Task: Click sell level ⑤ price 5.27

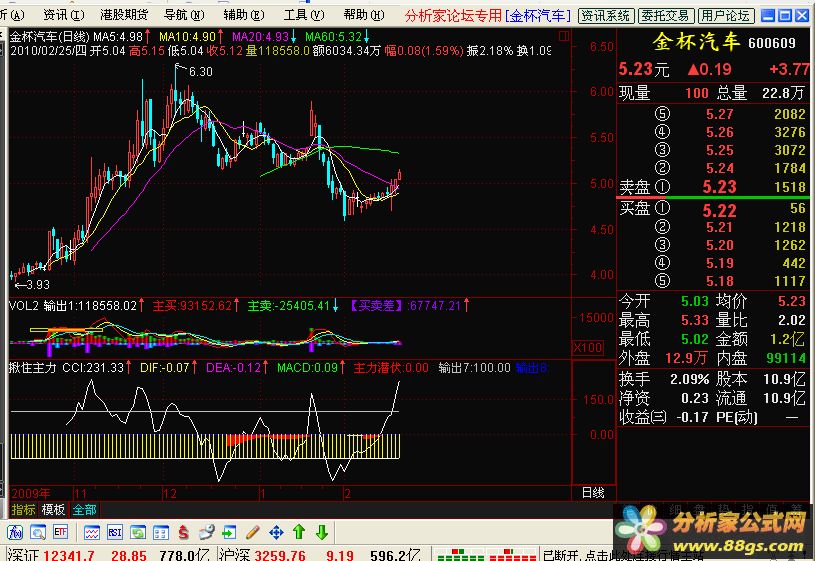Action: [x=719, y=114]
